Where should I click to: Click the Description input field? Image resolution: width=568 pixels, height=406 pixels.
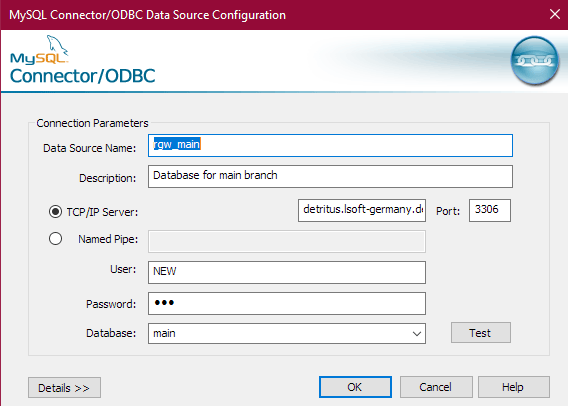click(x=330, y=176)
